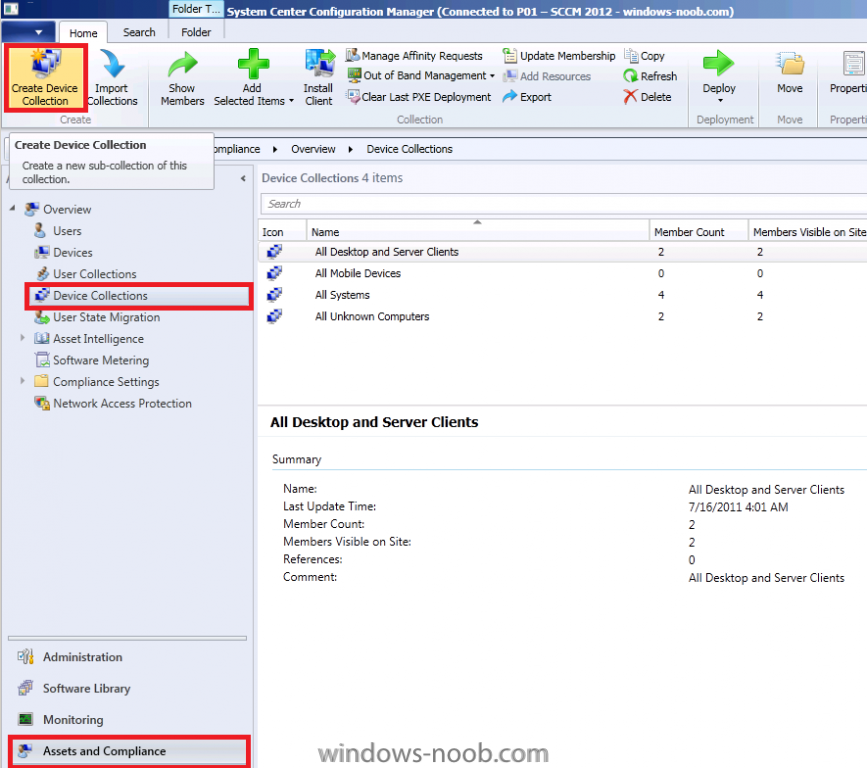Sort by the Name column header
The height and width of the screenshot is (768, 867).
(x=477, y=232)
